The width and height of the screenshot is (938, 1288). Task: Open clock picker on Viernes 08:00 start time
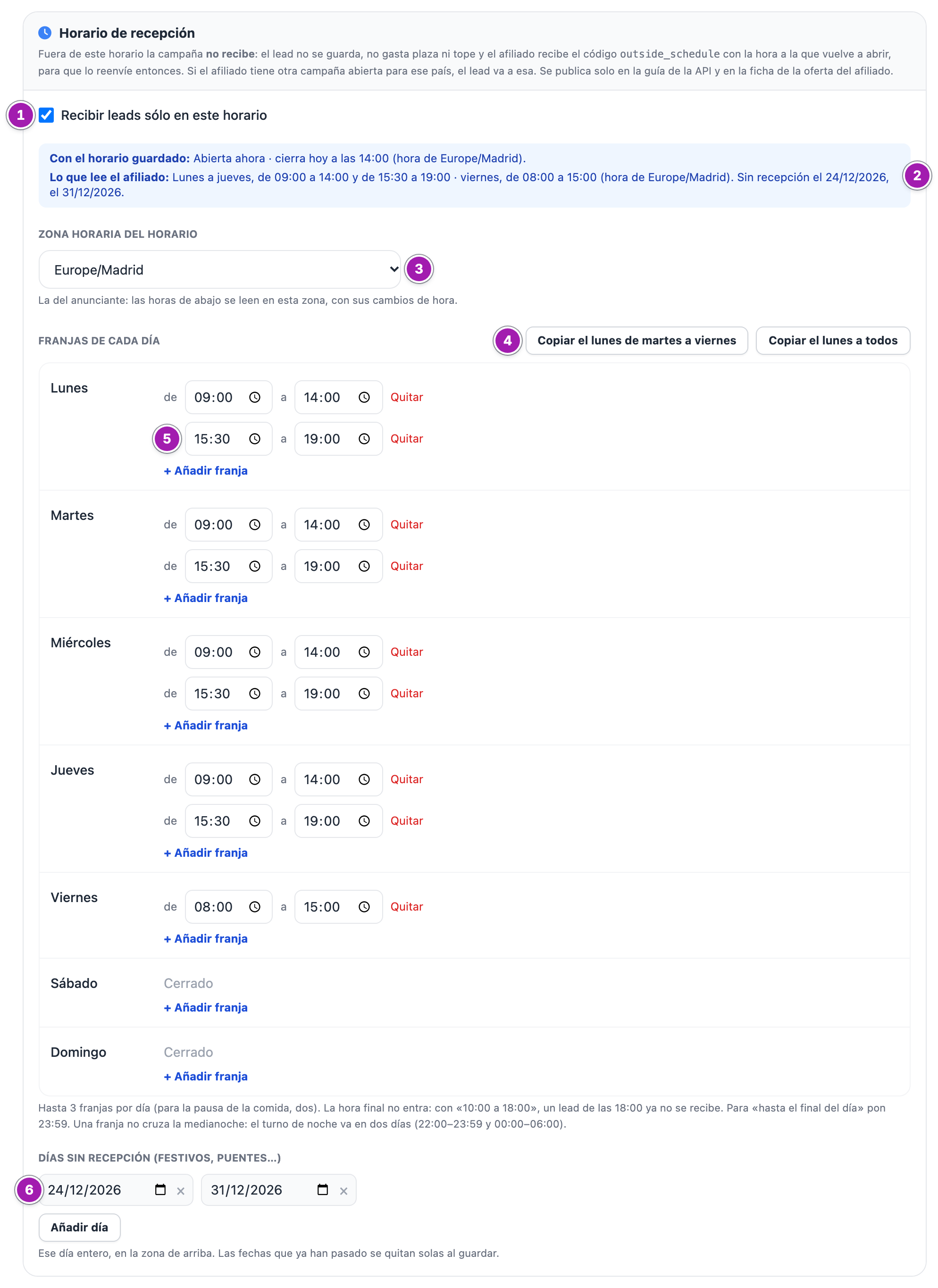(254, 907)
